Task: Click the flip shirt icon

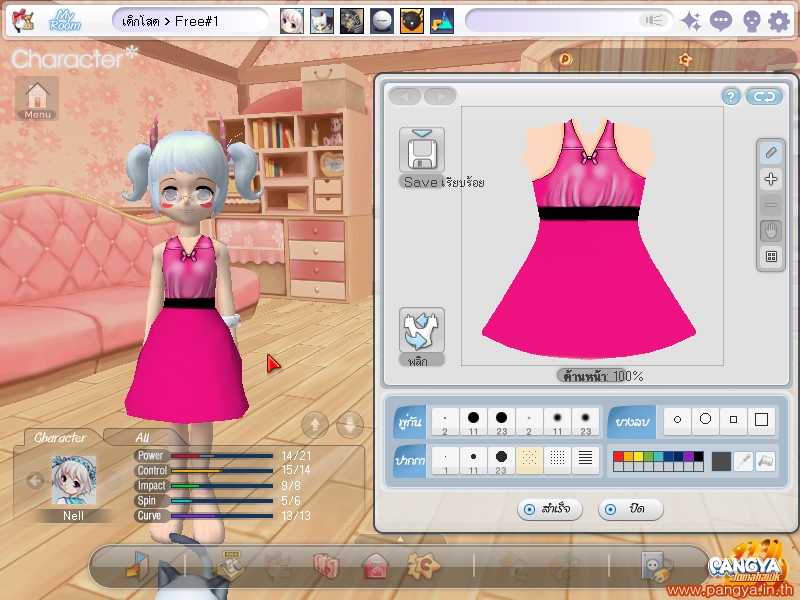Action: [421, 330]
